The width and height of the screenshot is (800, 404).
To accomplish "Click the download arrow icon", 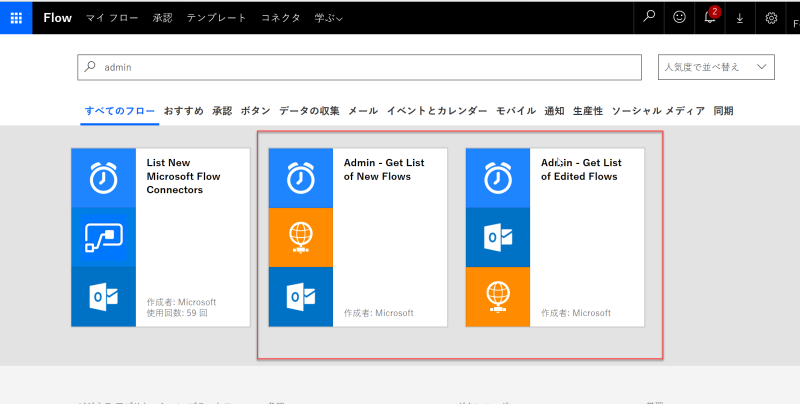I will (x=739, y=18).
